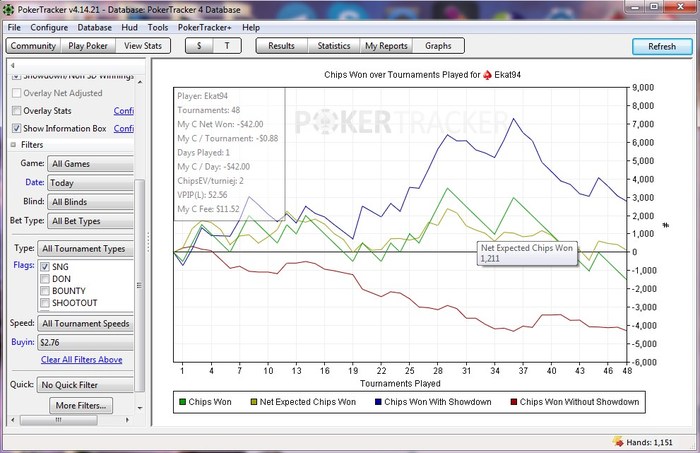700x453 pixels.
Task: Open the Quick filter dropdown
Action: (86, 385)
